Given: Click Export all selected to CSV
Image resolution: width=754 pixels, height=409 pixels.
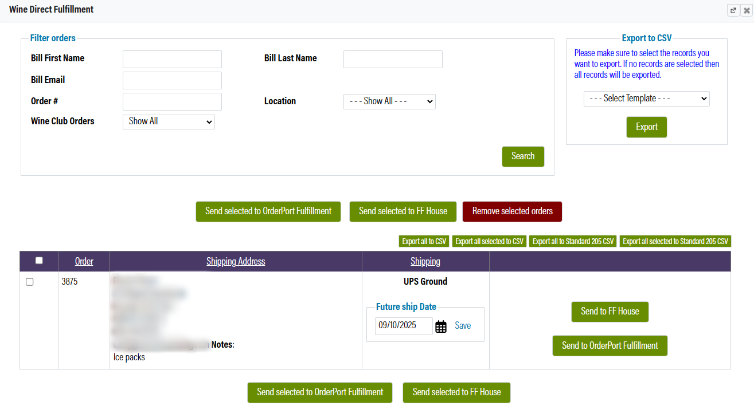Looking at the screenshot, I should [489, 241].
